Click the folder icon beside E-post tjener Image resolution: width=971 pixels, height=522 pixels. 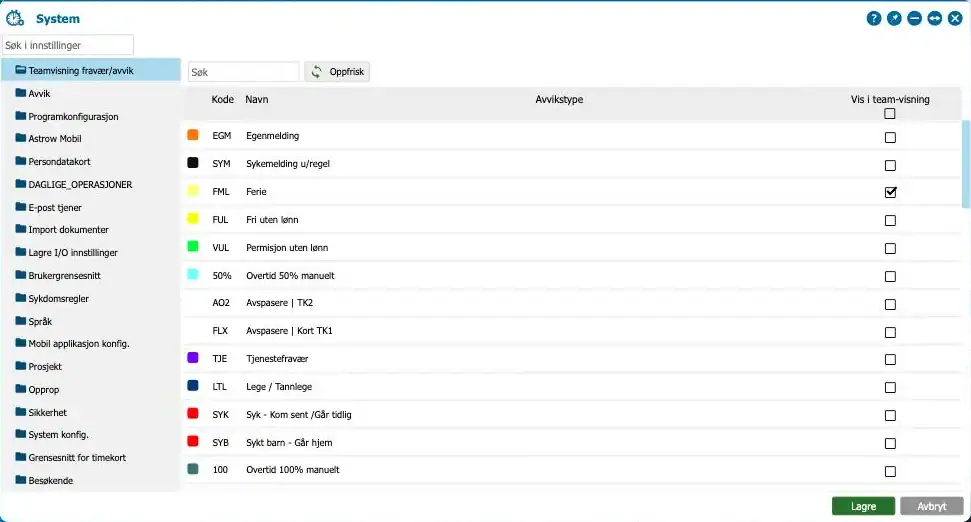(x=21, y=207)
